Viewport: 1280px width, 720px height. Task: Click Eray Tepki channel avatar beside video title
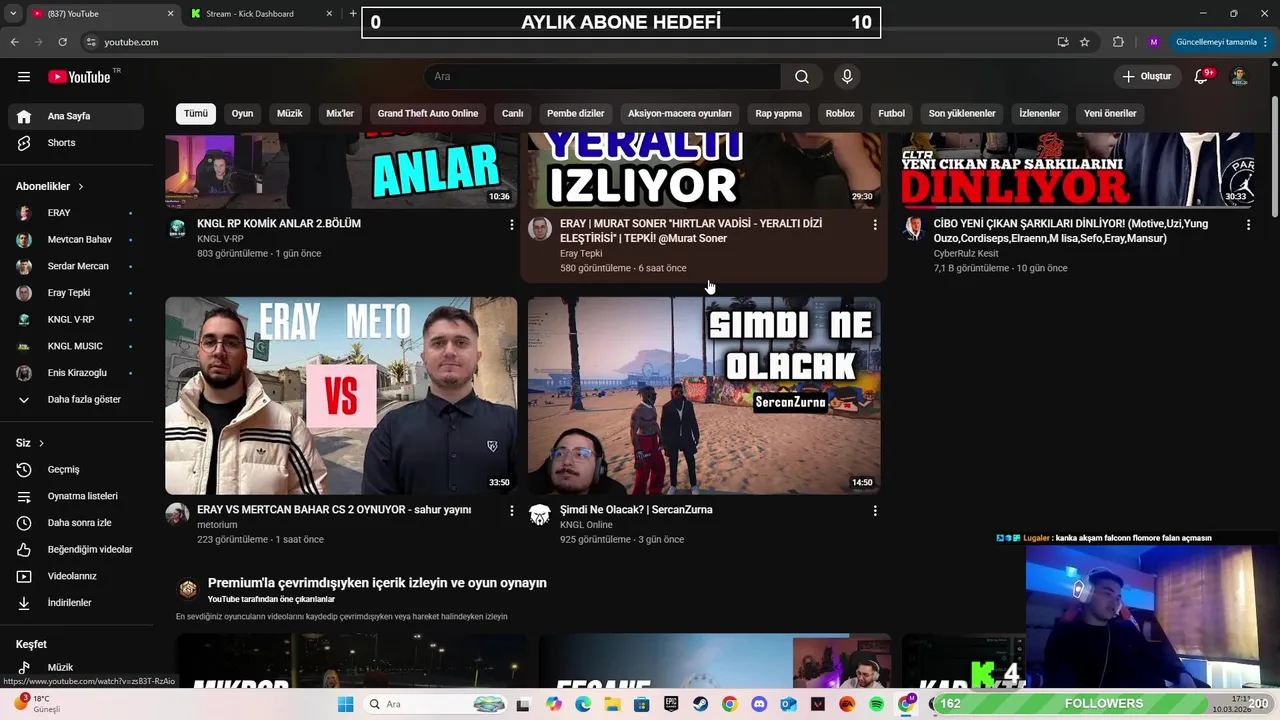point(540,228)
